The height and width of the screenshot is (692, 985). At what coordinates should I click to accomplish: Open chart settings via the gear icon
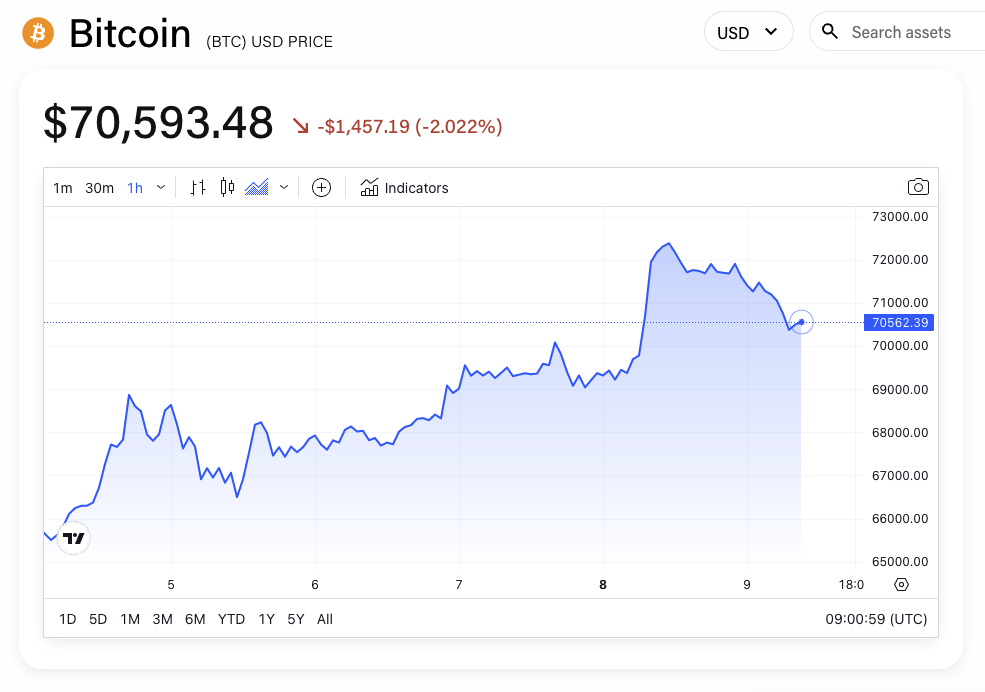click(901, 584)
